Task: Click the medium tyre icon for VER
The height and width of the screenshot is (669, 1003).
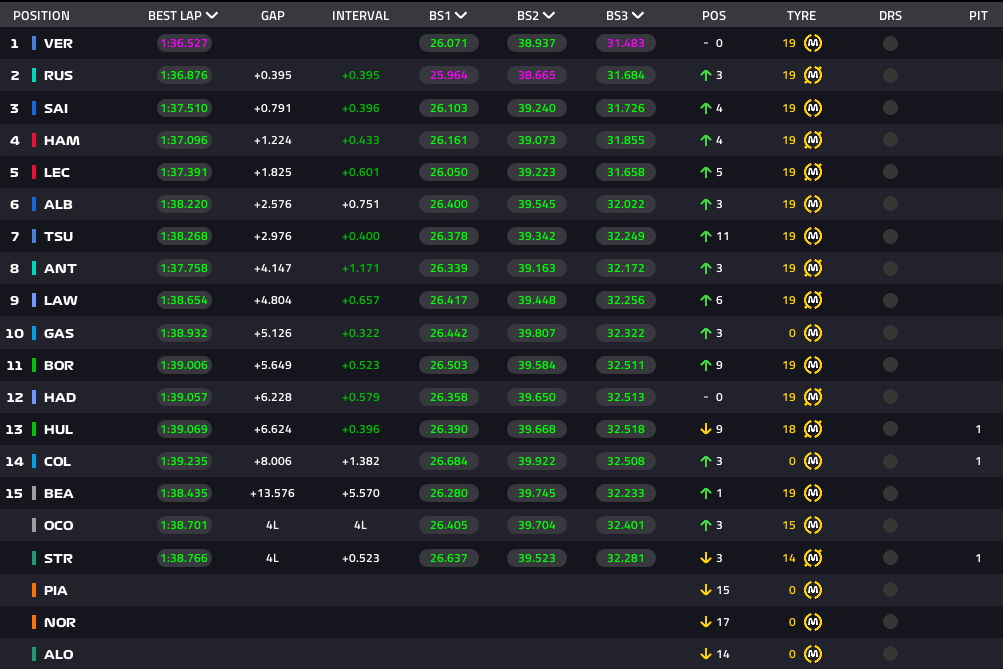Action: pos(813,43)
